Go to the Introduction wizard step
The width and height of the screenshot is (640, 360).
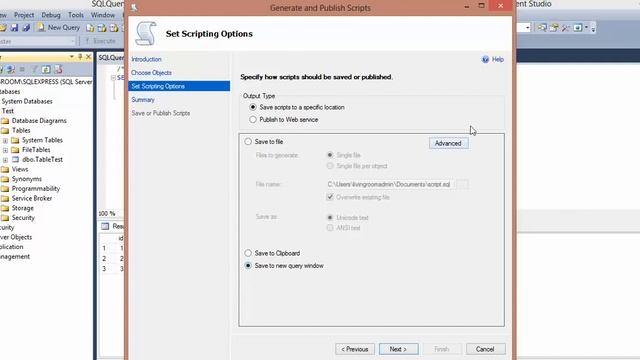pos(147,59)
